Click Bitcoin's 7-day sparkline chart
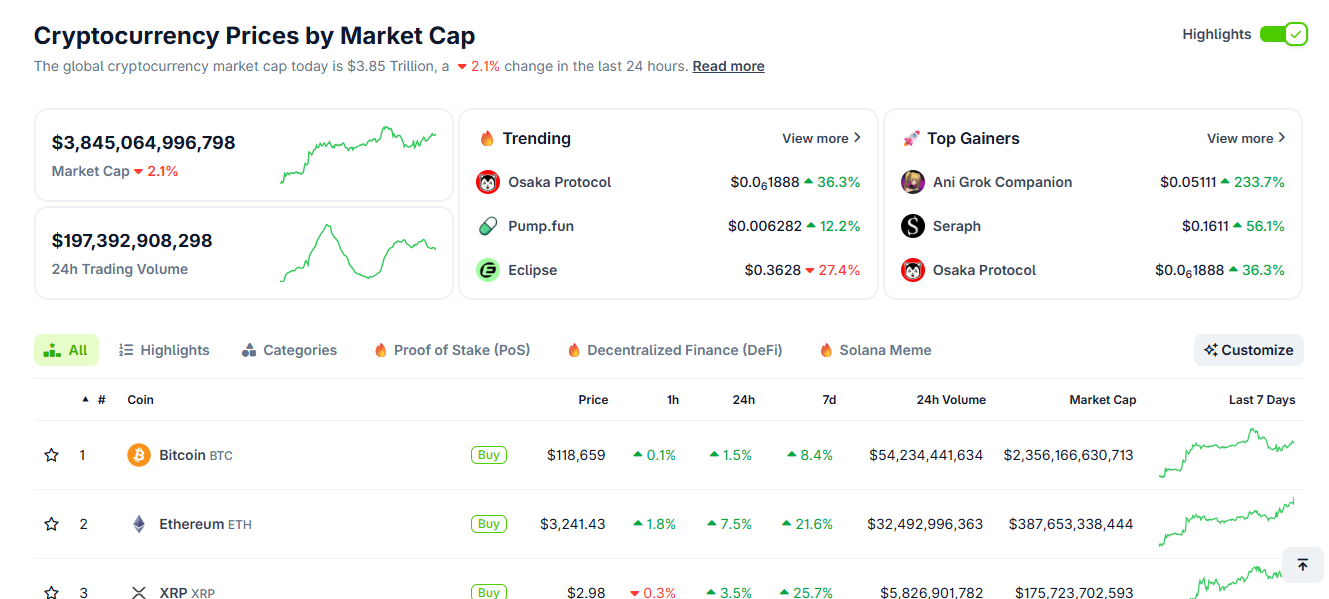 pyautogui.click(x=1226, y=454)
